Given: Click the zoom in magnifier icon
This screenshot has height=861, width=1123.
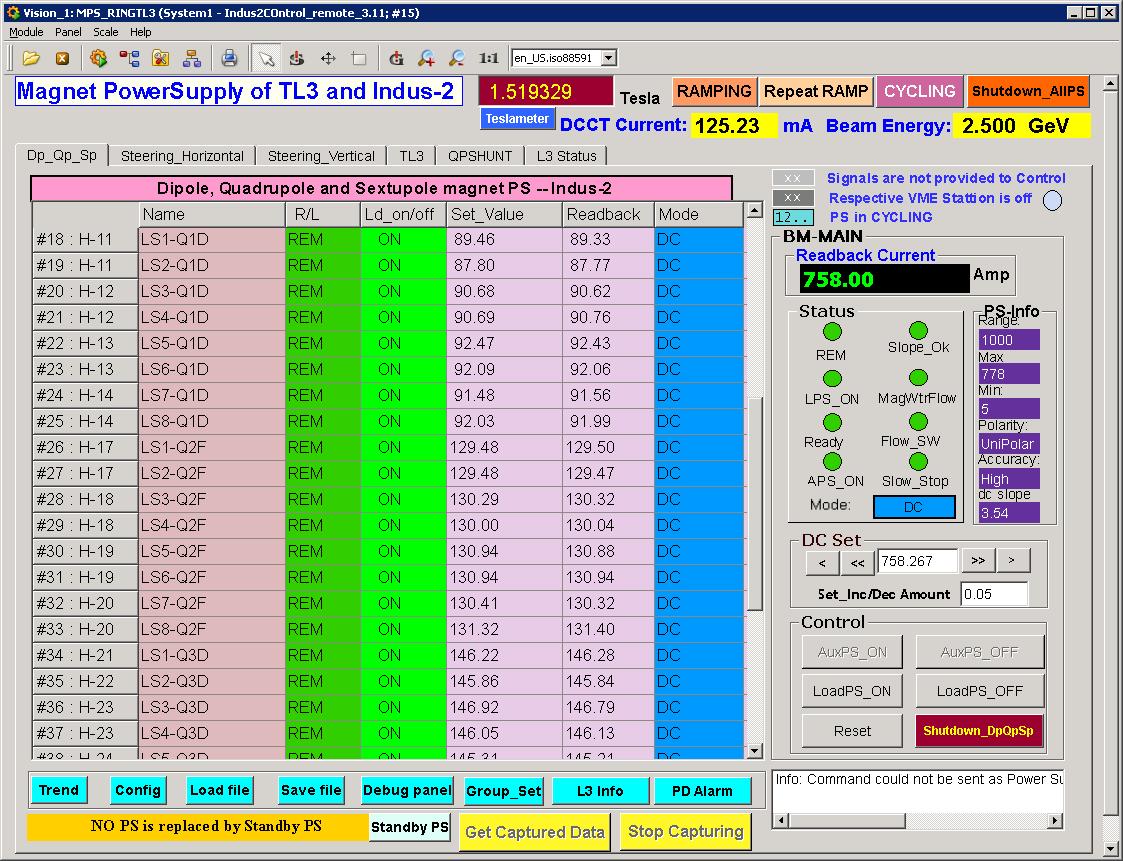Looking at the screenshot, I should click(427, 59).
